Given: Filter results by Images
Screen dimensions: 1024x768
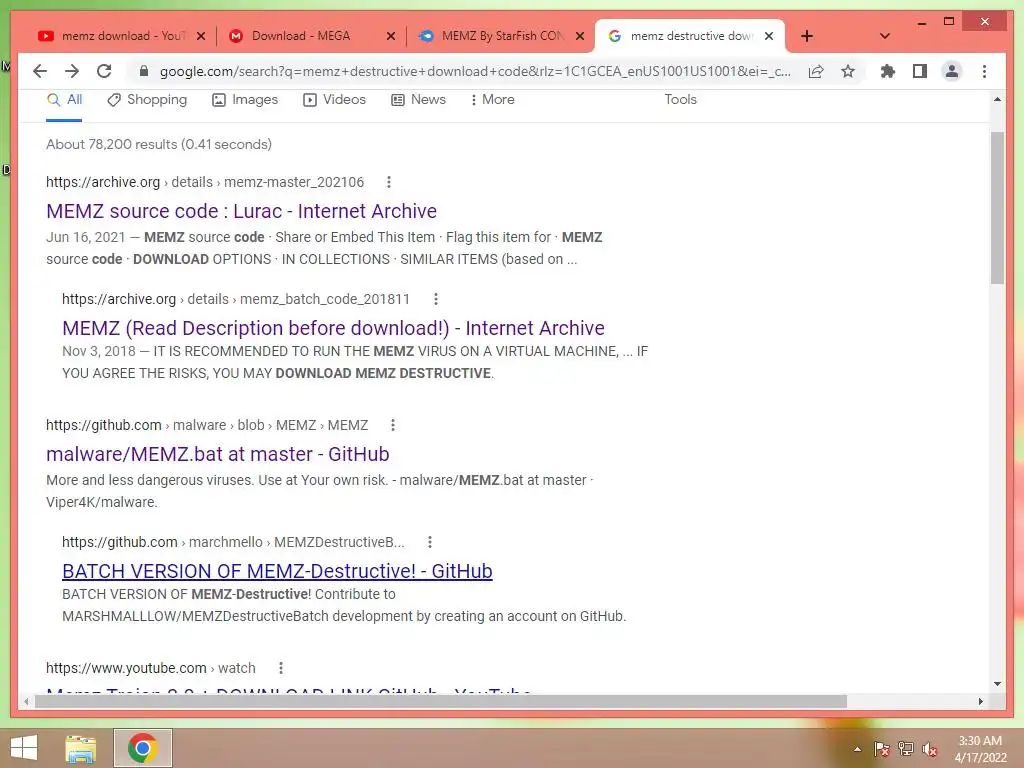Looking at the screenshot, I should (246, 100).
